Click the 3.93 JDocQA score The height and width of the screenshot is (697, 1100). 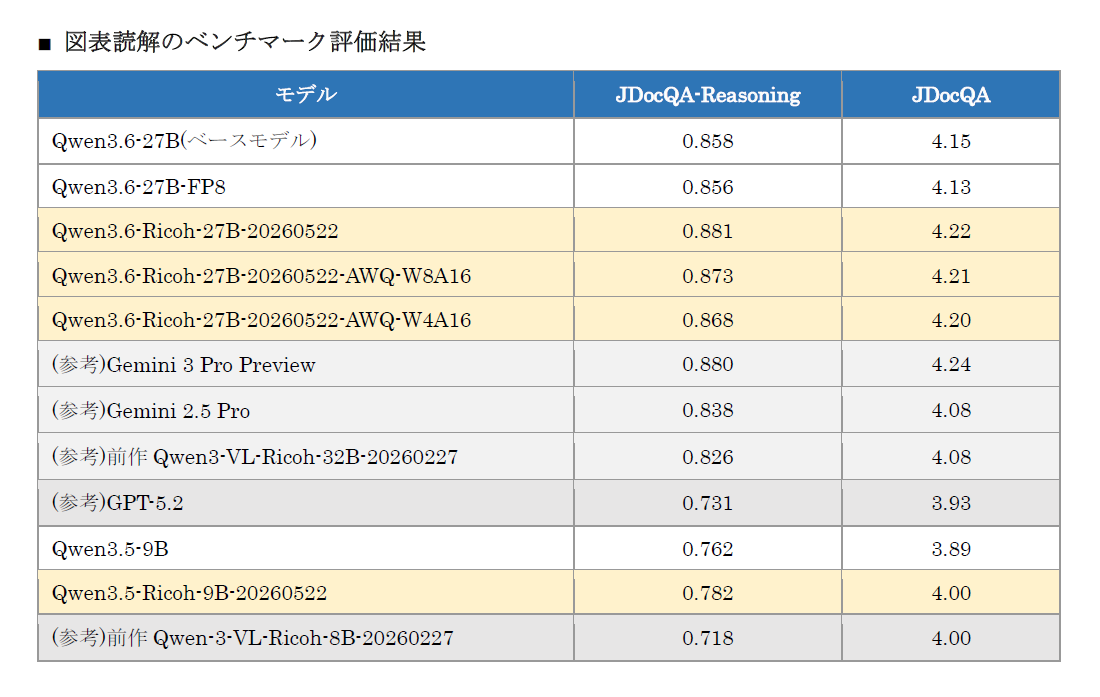pos(951,503)
